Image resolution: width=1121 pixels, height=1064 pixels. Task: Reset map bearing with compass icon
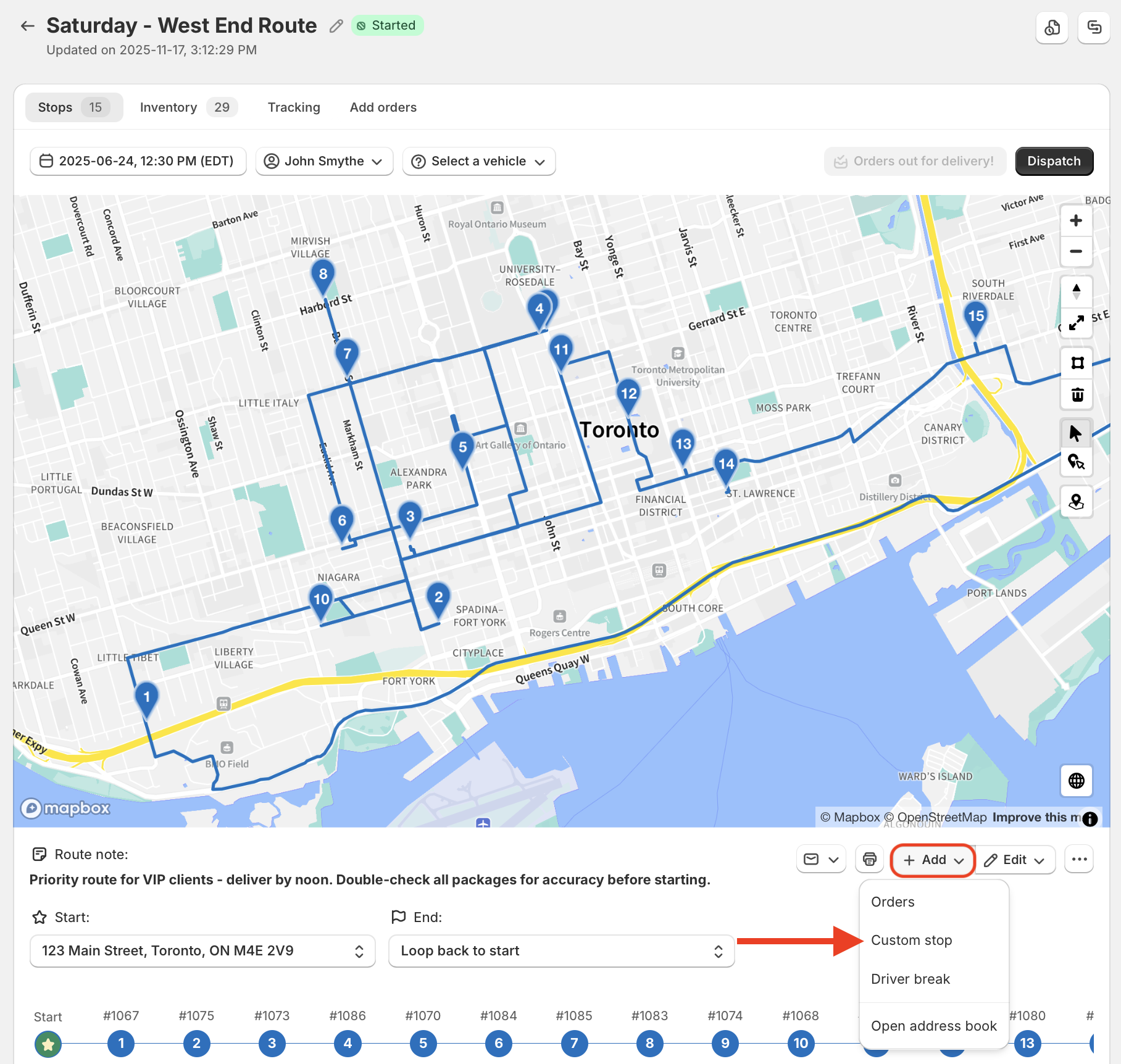[1076, 291]
